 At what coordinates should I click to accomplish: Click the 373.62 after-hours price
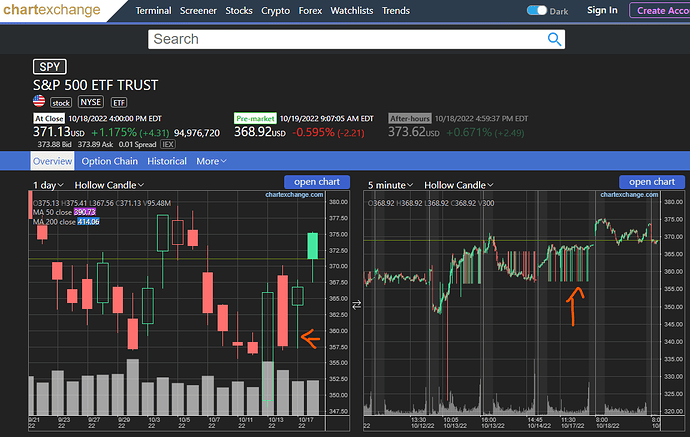tap(407, 132)
